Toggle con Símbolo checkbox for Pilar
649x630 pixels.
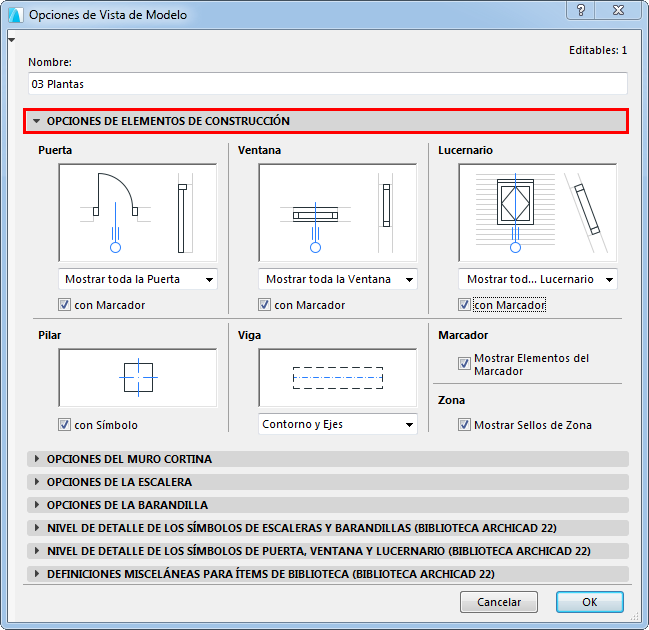tap(64, 425)
